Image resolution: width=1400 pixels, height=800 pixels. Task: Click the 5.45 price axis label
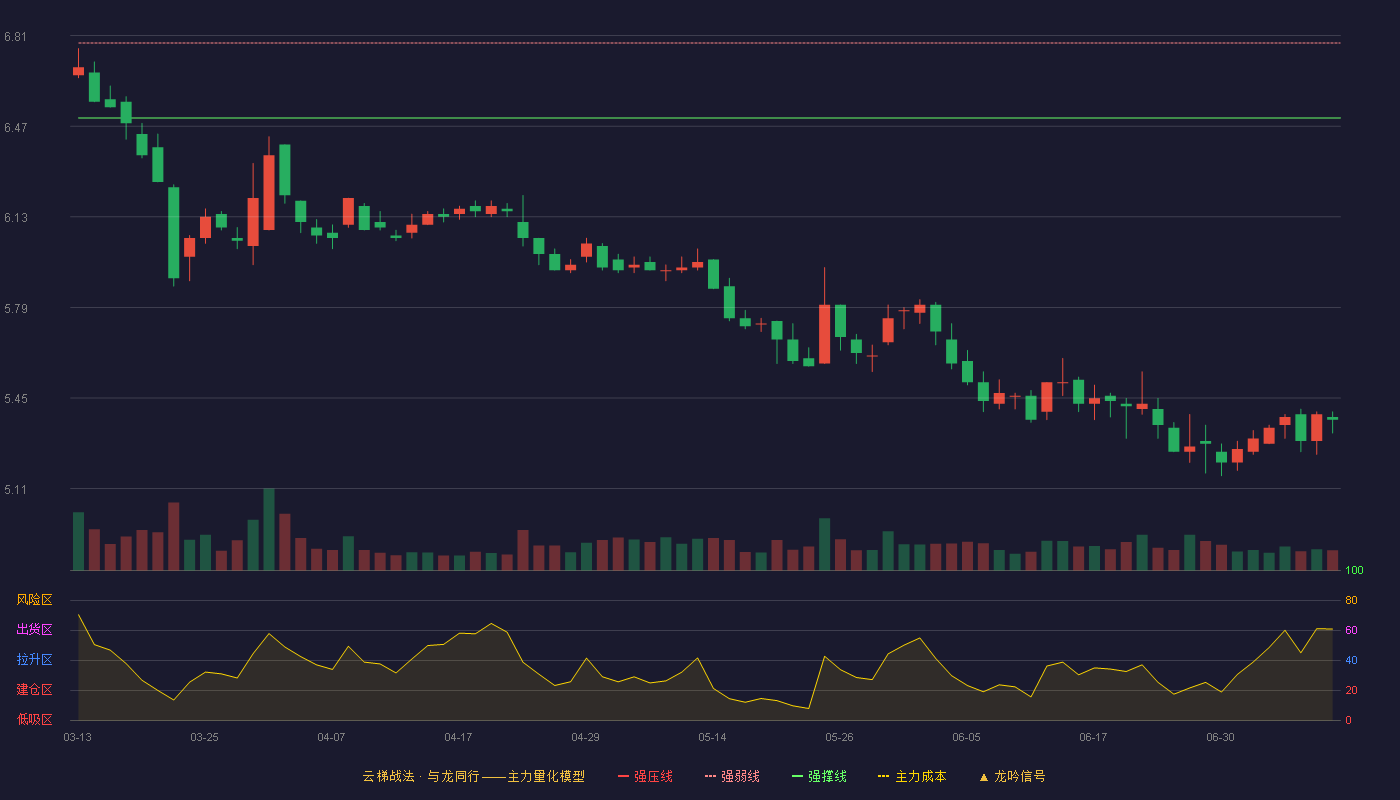pyautogui.click(x=15, y=399)
